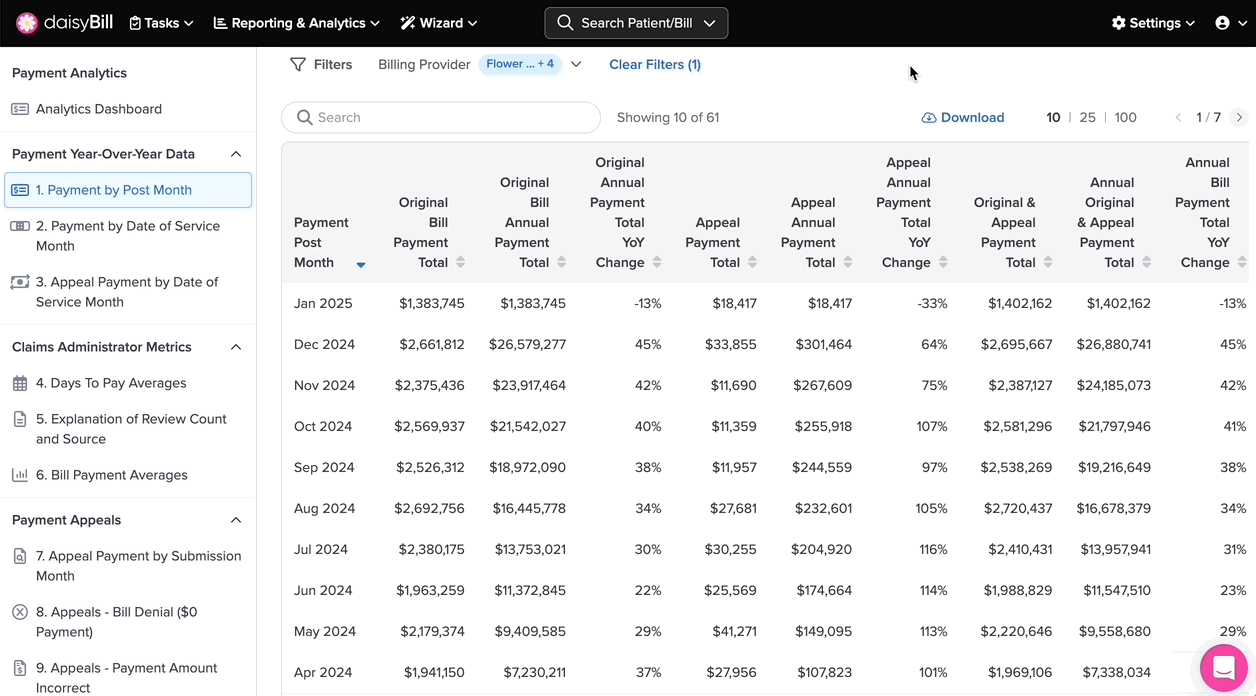Collapse the Payment Year-Over-Year Data section
1256x696 pixels.
[x=236, y=154]
